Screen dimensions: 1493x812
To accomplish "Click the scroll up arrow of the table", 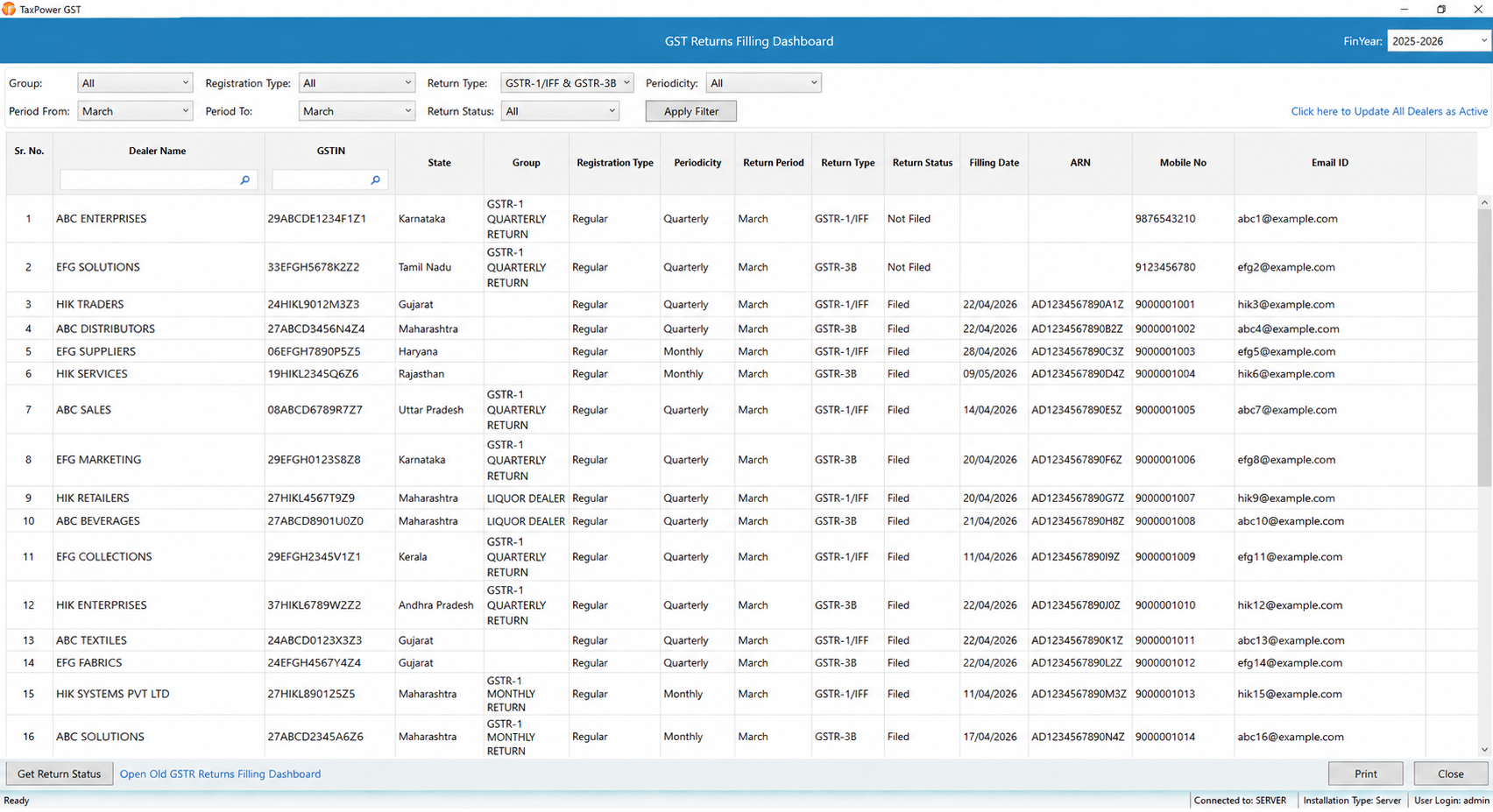I will tap(1484, 202).
